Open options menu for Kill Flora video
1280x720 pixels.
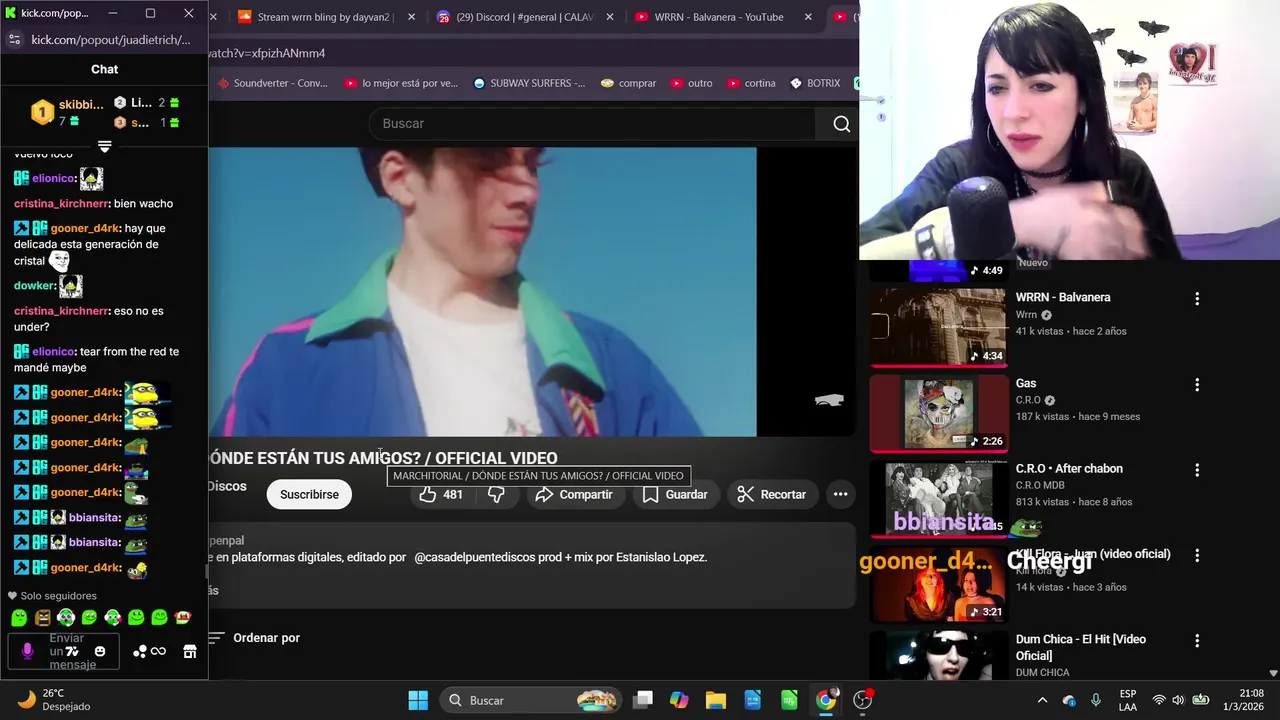click(x=1197, y=555)
